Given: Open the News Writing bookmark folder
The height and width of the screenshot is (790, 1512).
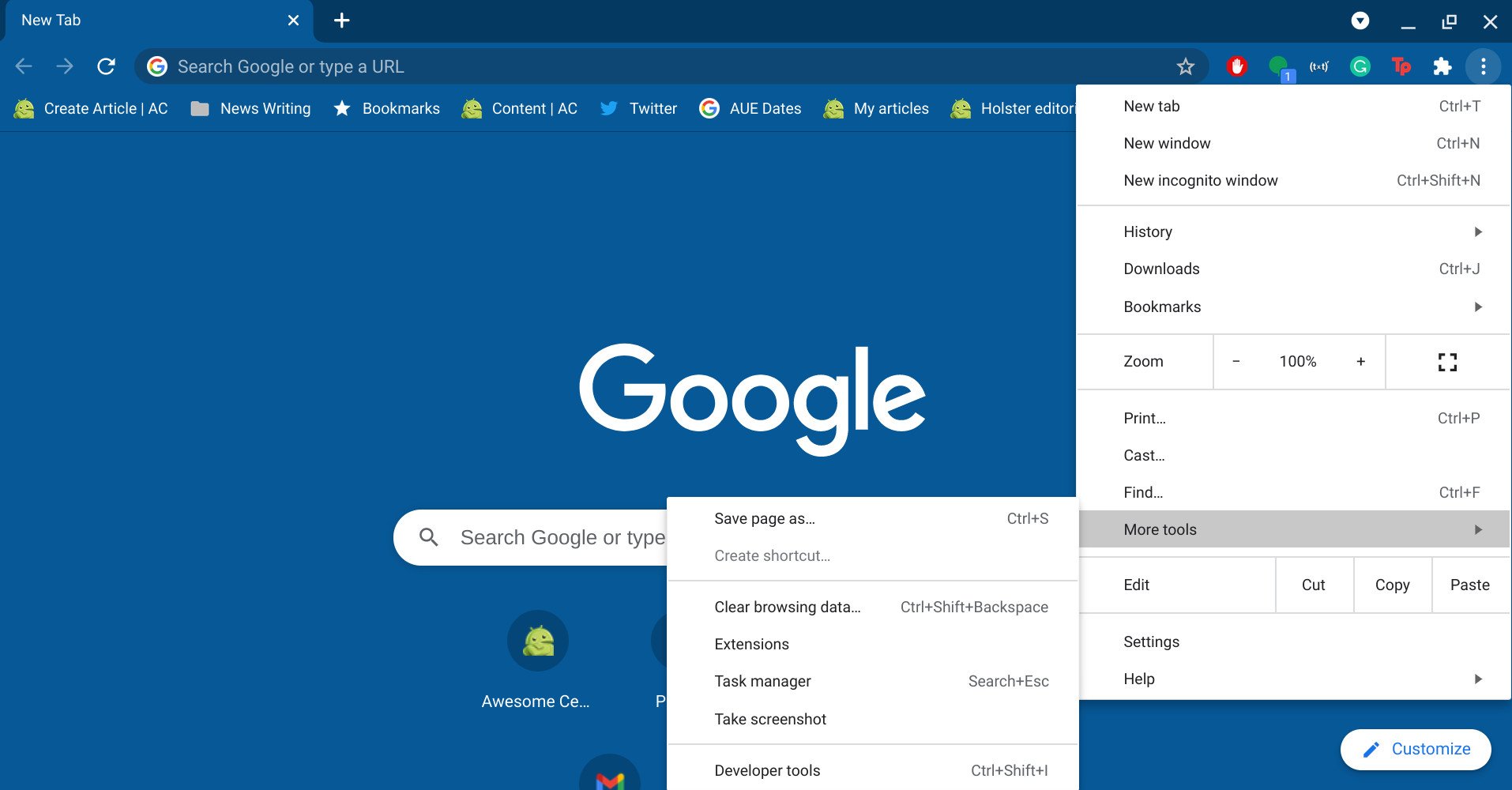Looking at the screenshot, I should tap(250, 108).
